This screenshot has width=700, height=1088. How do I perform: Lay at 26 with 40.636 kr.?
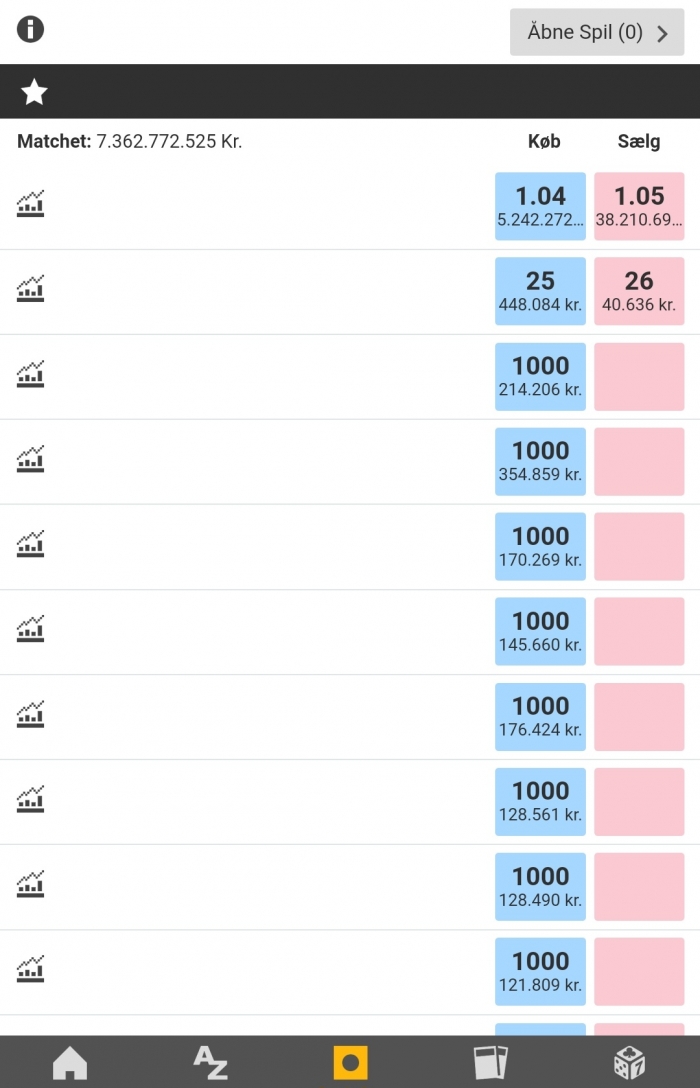(639, 291)
